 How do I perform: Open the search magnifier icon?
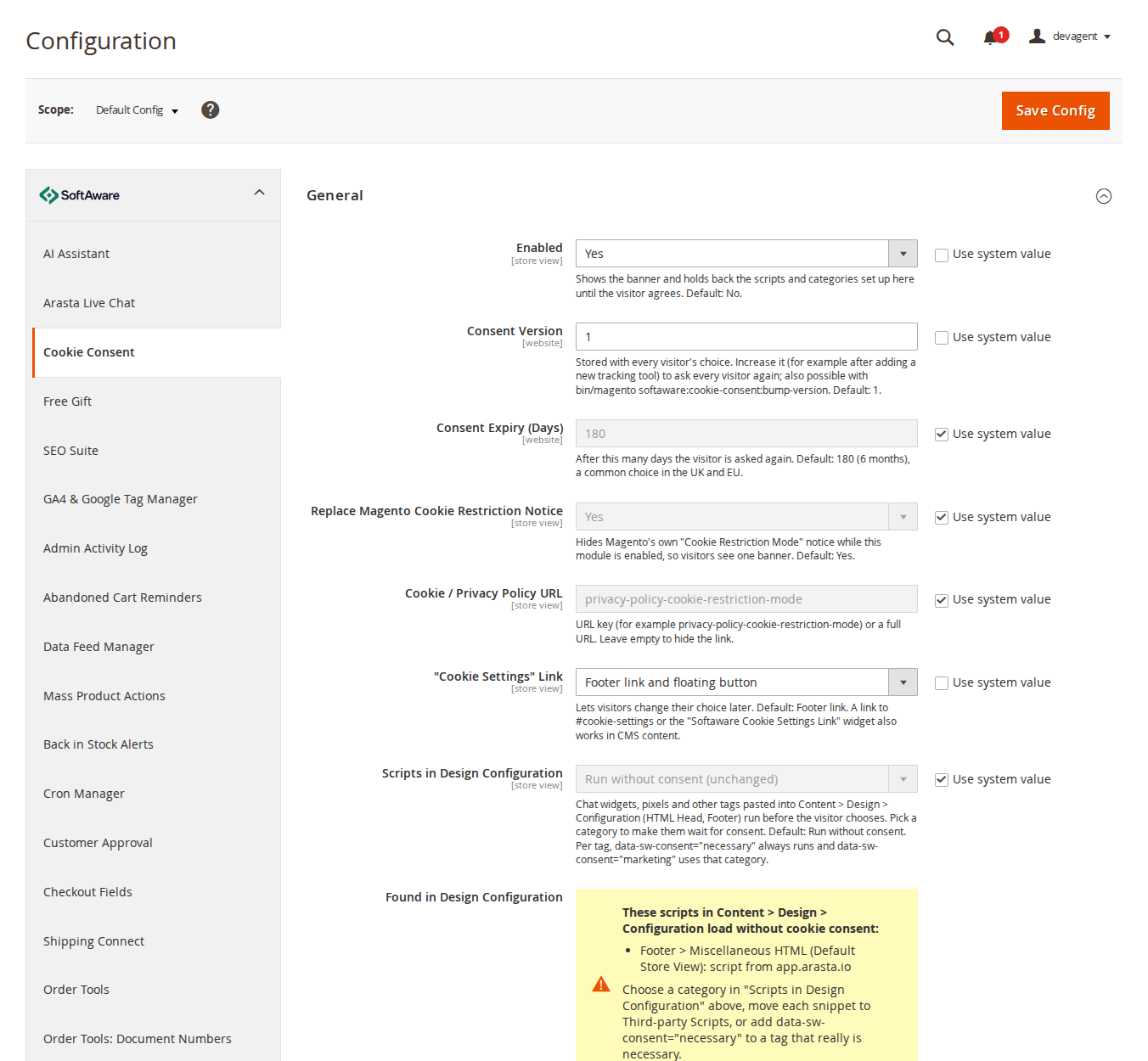(x=945, y=37)
